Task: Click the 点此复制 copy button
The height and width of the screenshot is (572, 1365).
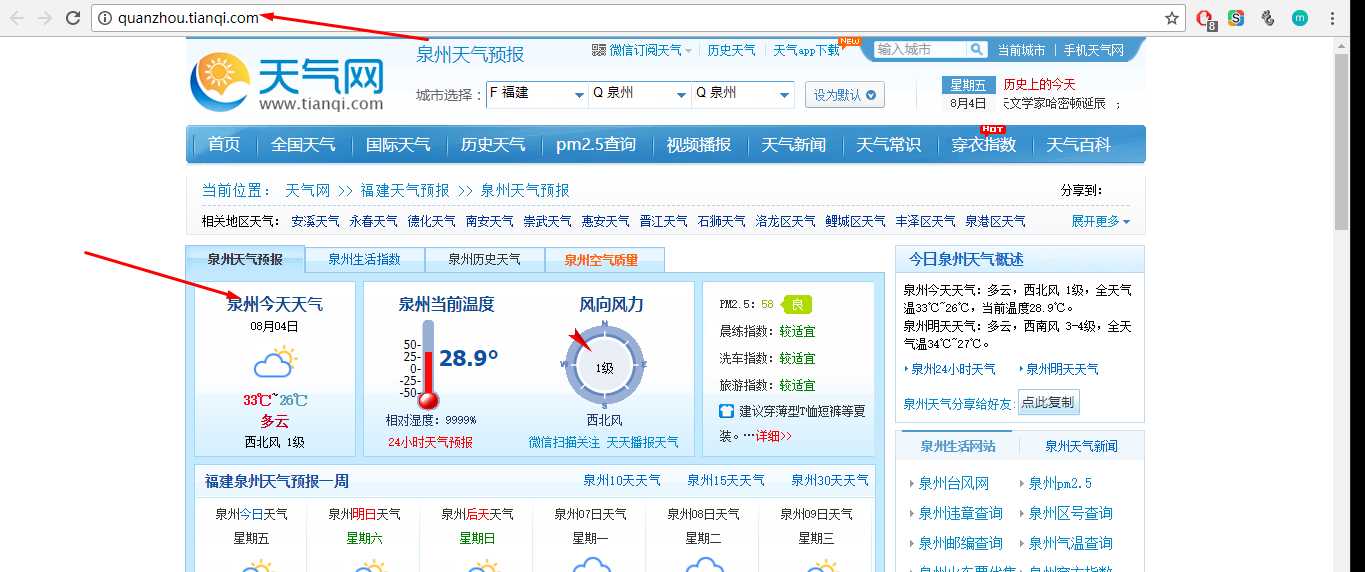Action: coord(1048,402)
